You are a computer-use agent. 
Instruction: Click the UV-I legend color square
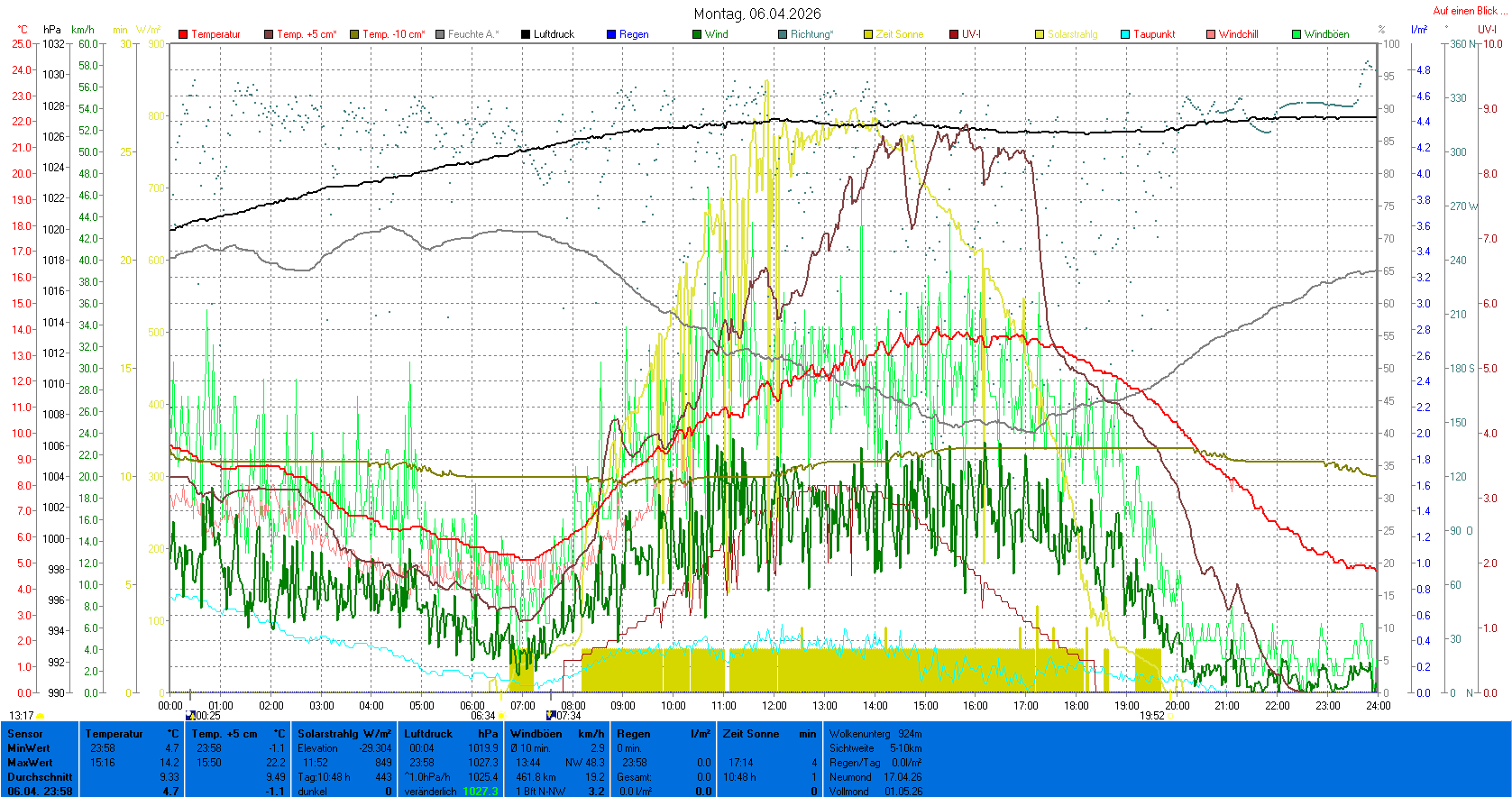click(954, 34)
